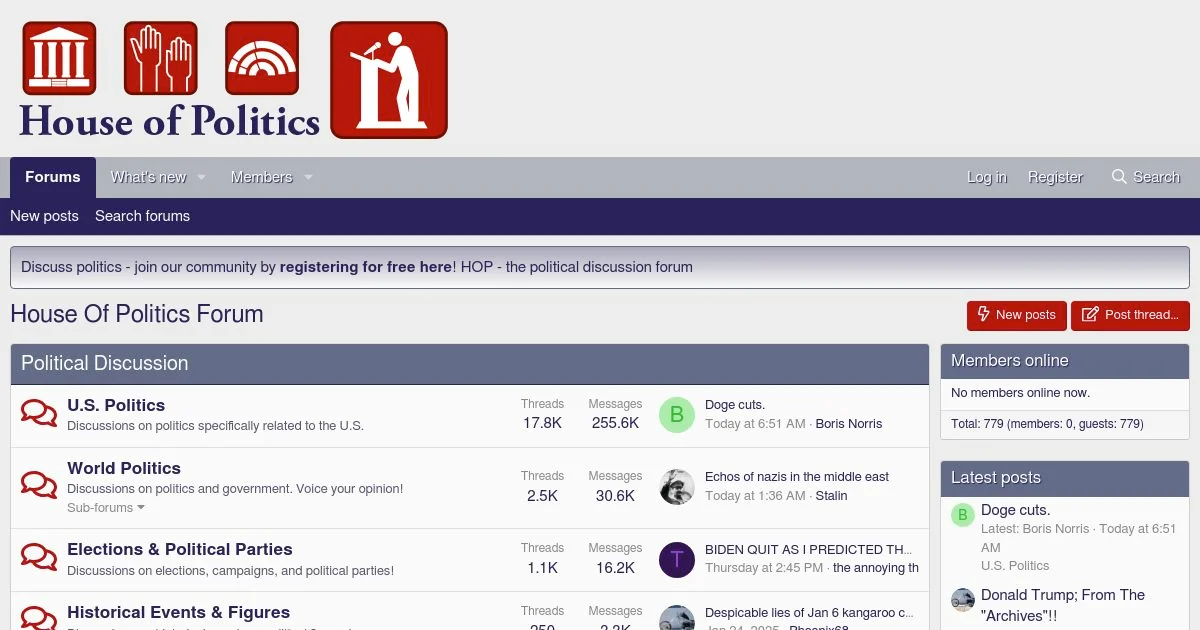Click the Log in link

coord(987,177)
